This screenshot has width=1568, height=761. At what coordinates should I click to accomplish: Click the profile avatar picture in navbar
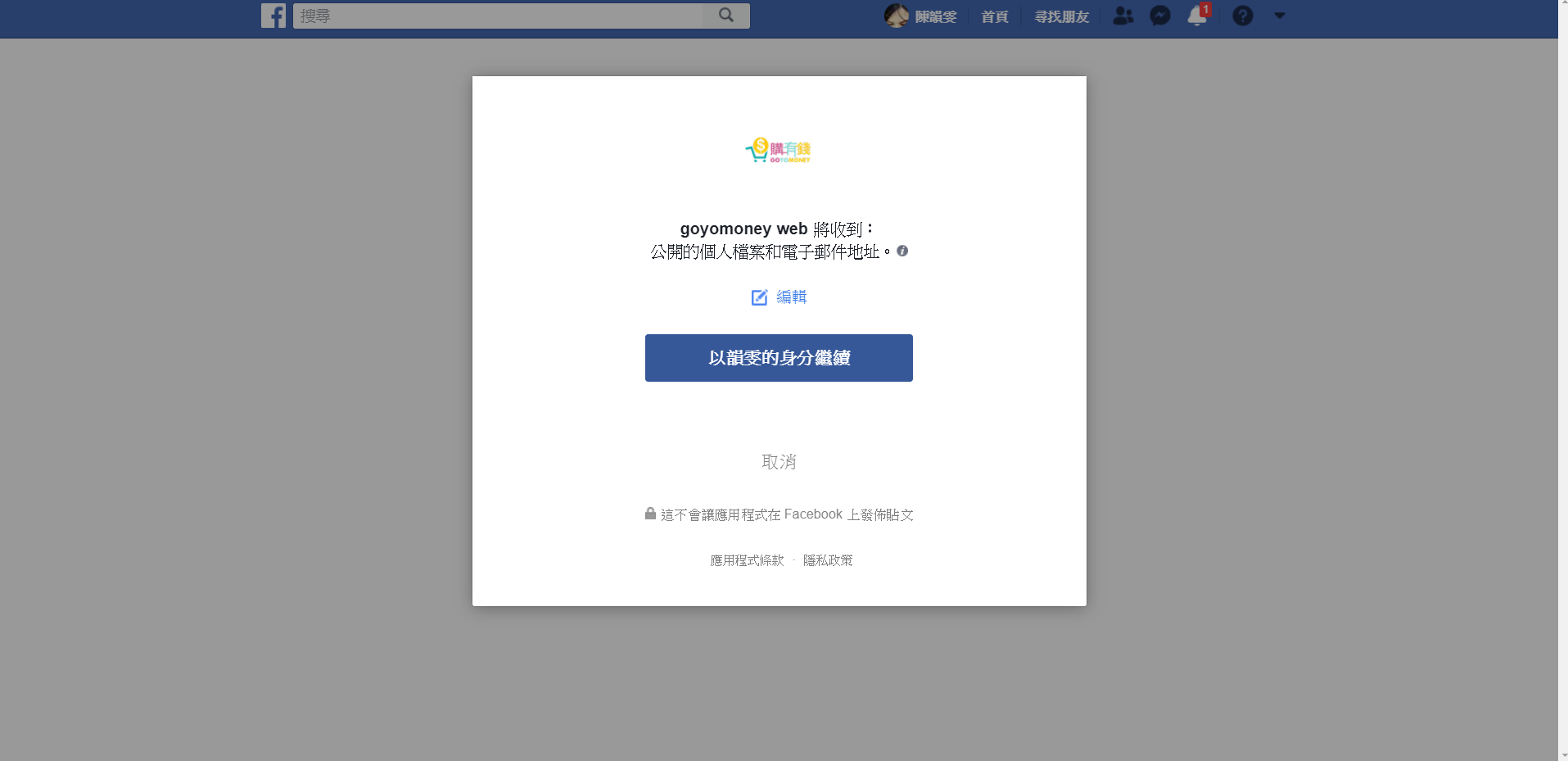click(x=897, y=16)
